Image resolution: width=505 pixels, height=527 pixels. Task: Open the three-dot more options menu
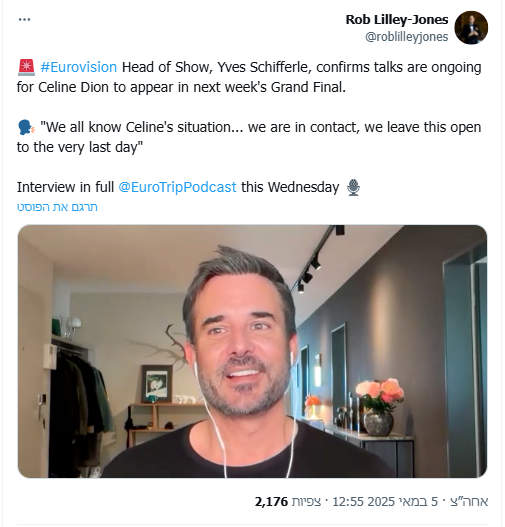(x=24, y=19)
